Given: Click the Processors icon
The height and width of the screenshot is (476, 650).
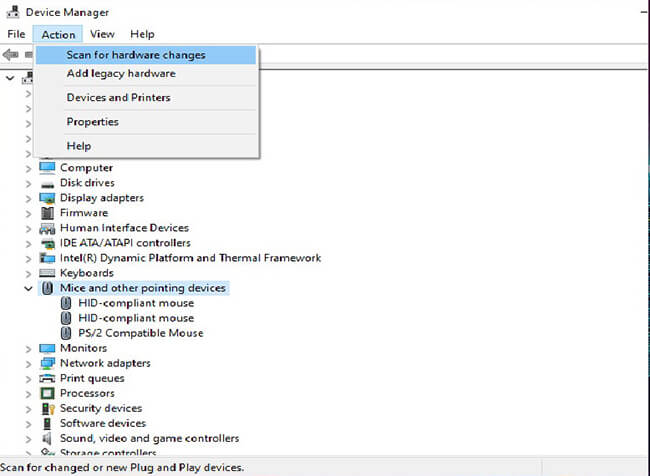Looking at the screenshot, I should point(47,393).
